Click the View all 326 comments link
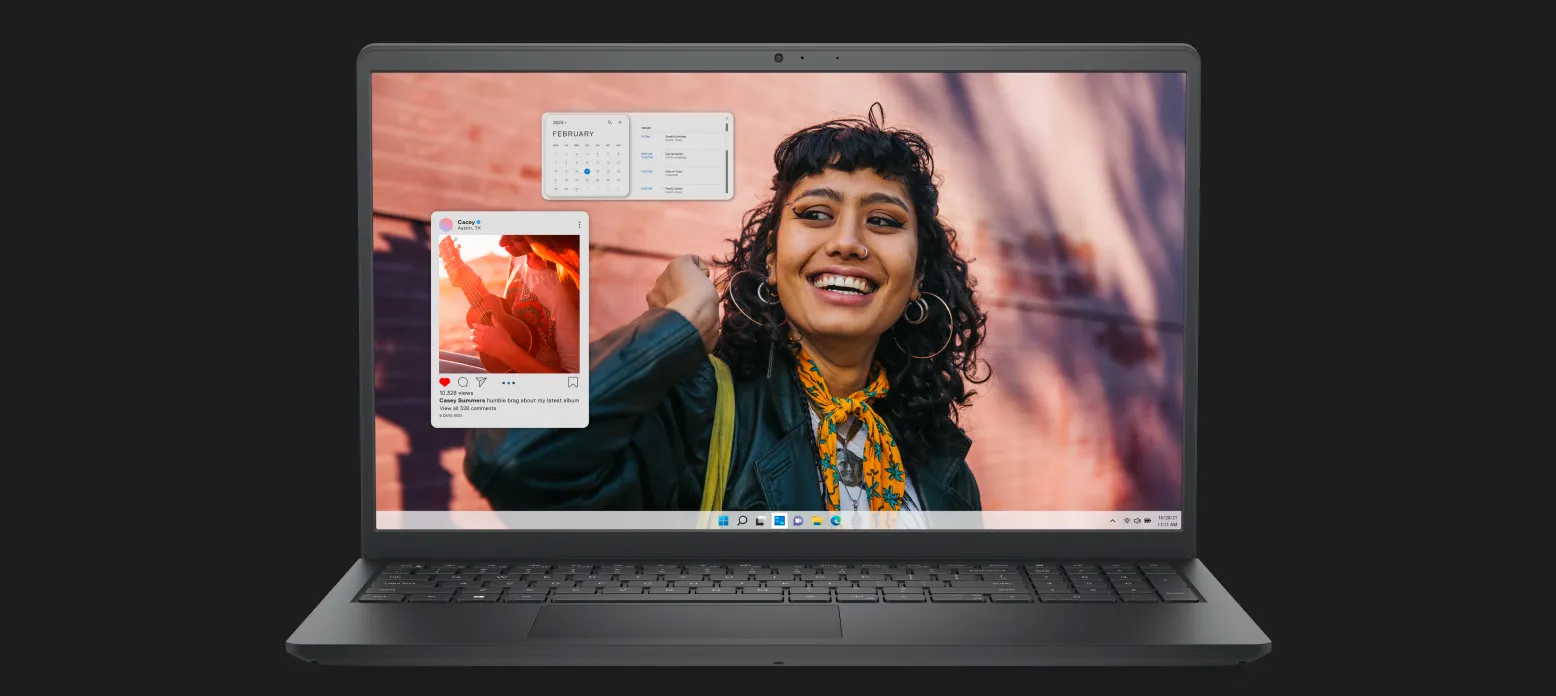The width and height of the screenshot is (1556, 696). (466, 409)
